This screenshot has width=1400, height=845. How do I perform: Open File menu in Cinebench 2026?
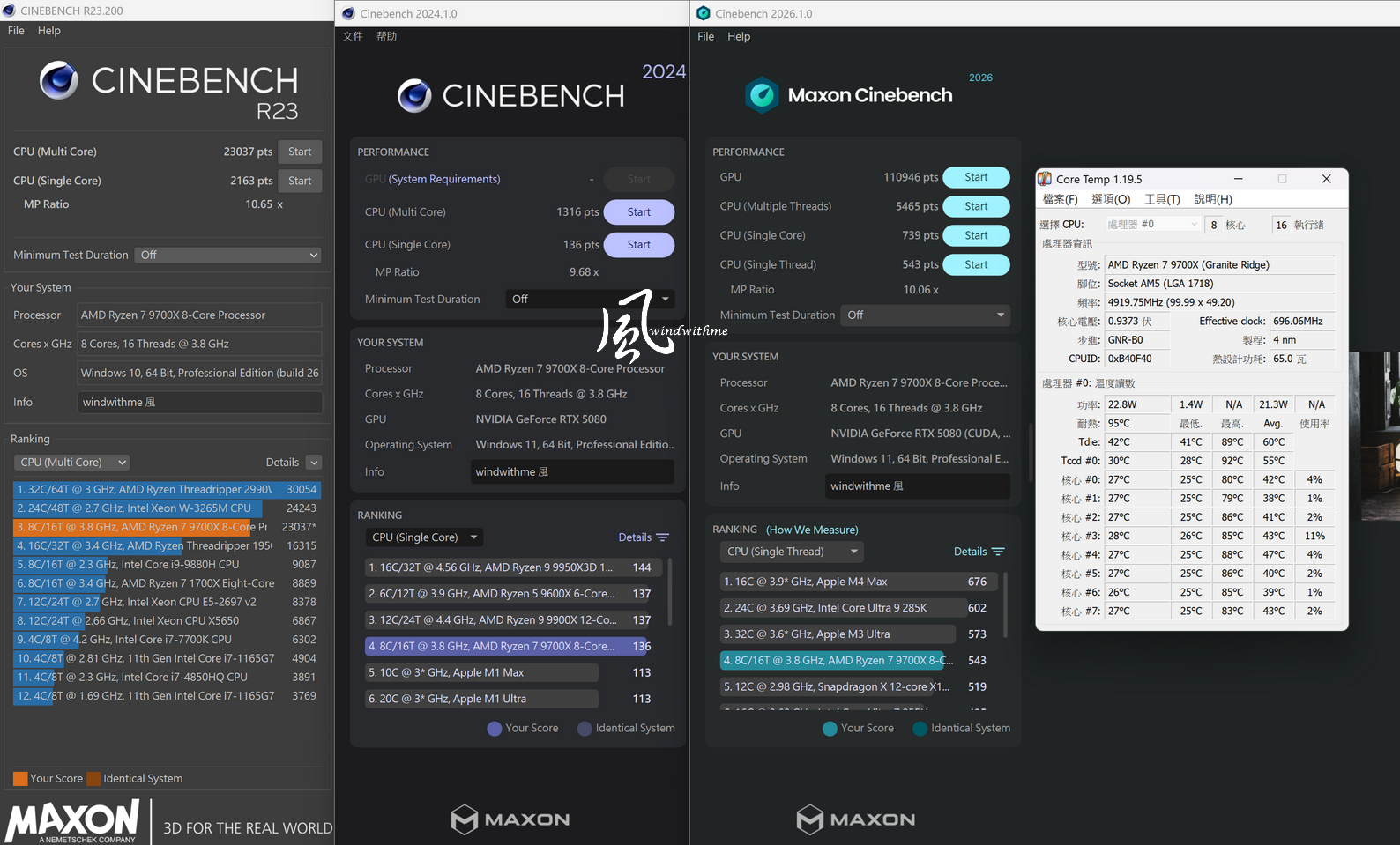point(705,36)
